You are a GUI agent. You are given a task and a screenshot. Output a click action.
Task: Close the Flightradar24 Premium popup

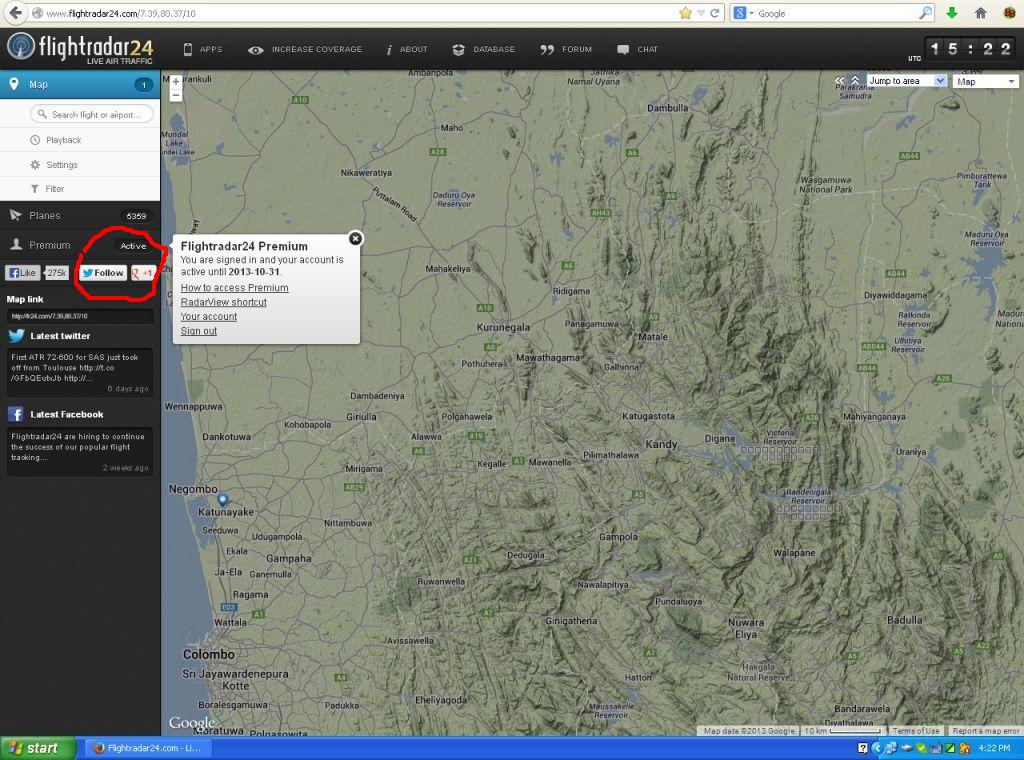(x=355, y=238)
